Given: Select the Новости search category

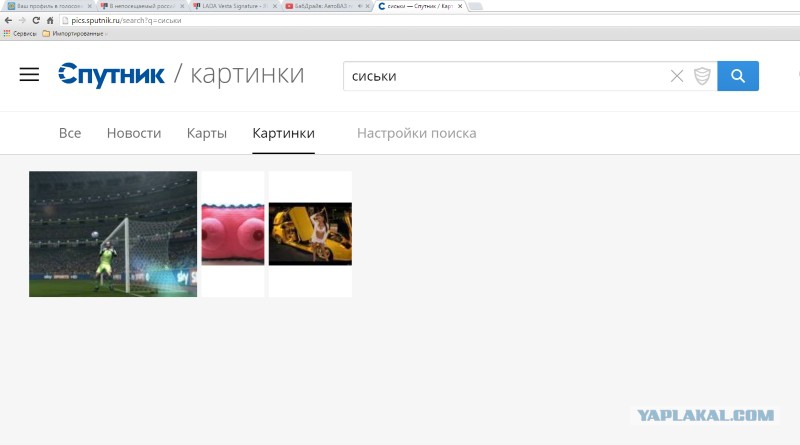Looking at the screenshot, I should (134, 133).
